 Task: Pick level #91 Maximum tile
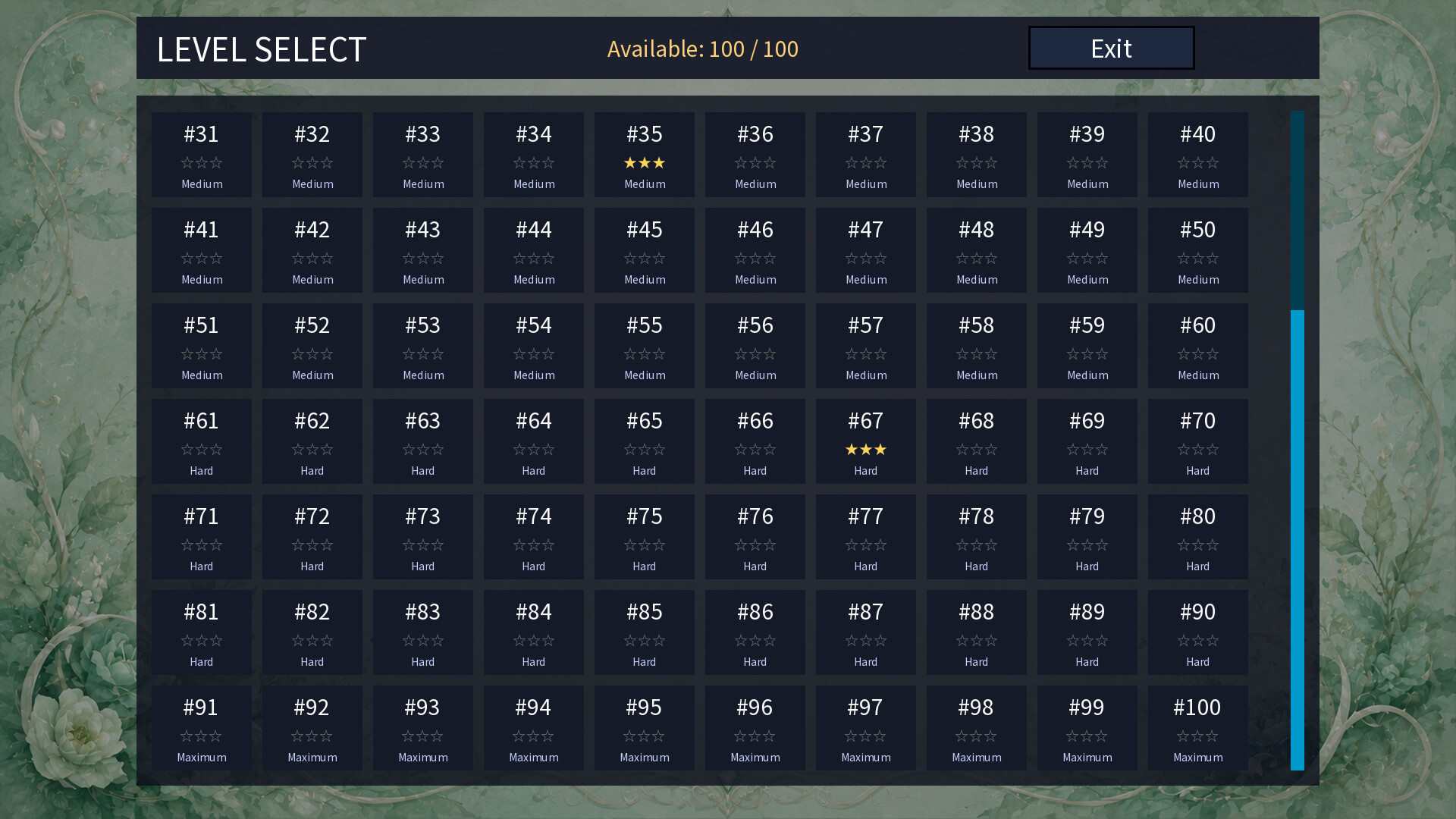[202, 728]
